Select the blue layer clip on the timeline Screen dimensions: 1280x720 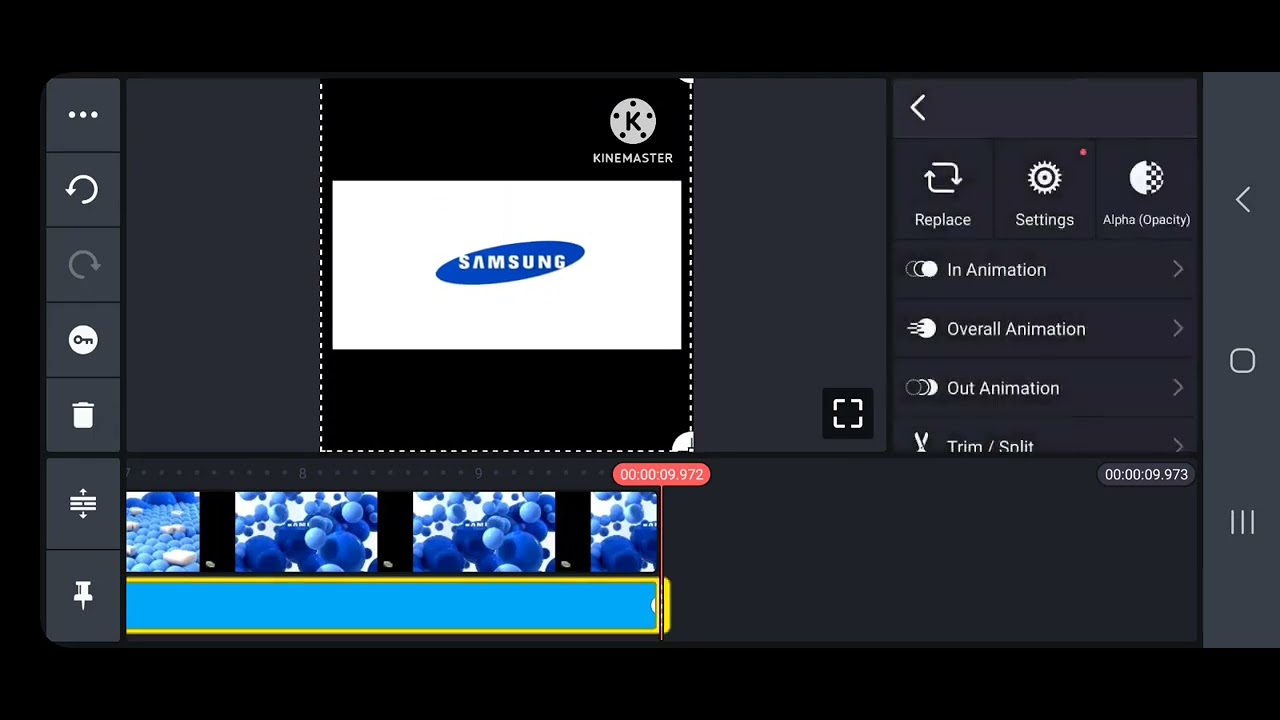(x=392, y=606)
